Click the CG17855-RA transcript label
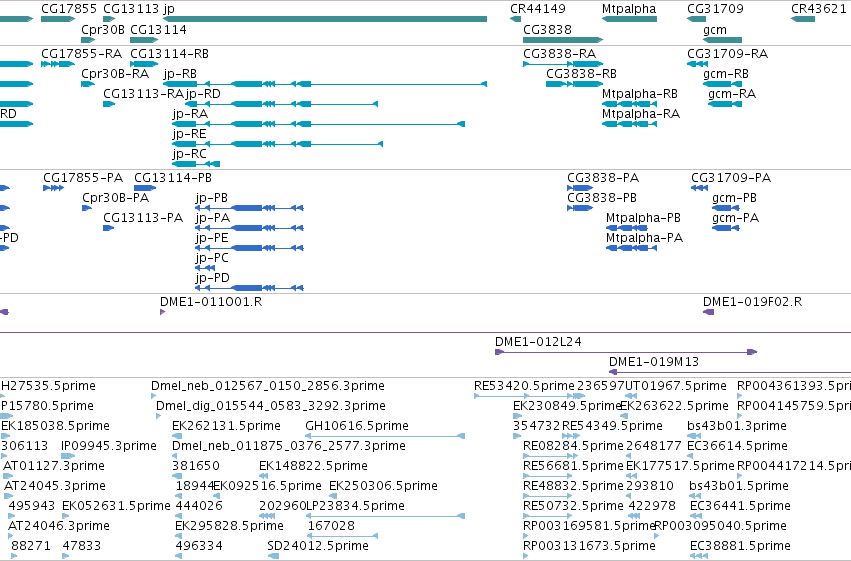This screenshot has height=561, width=851. [81, 54]
